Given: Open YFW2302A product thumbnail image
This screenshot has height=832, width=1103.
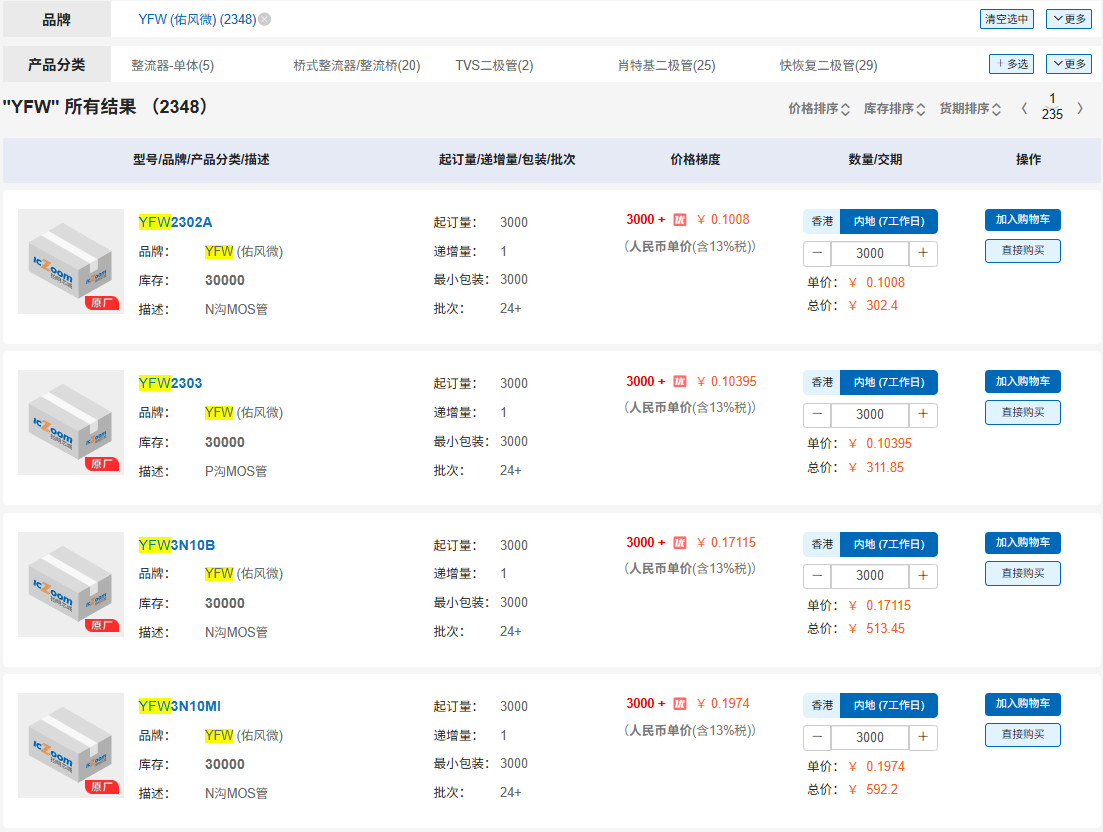Looking at the screenshot, I should [71, 262].
